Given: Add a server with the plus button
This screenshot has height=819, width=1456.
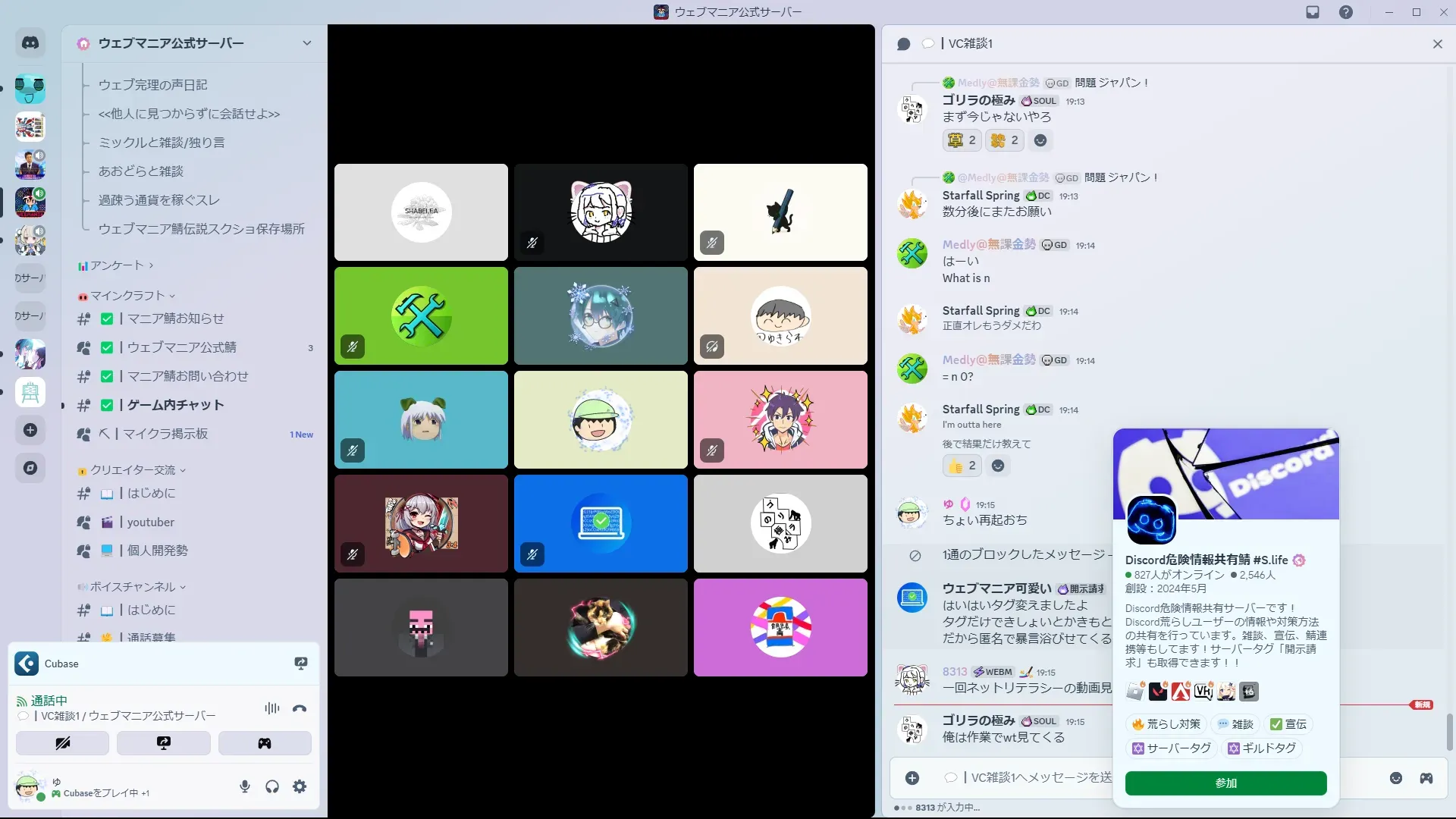Looking at the screenshot, I should pos(30,430).
